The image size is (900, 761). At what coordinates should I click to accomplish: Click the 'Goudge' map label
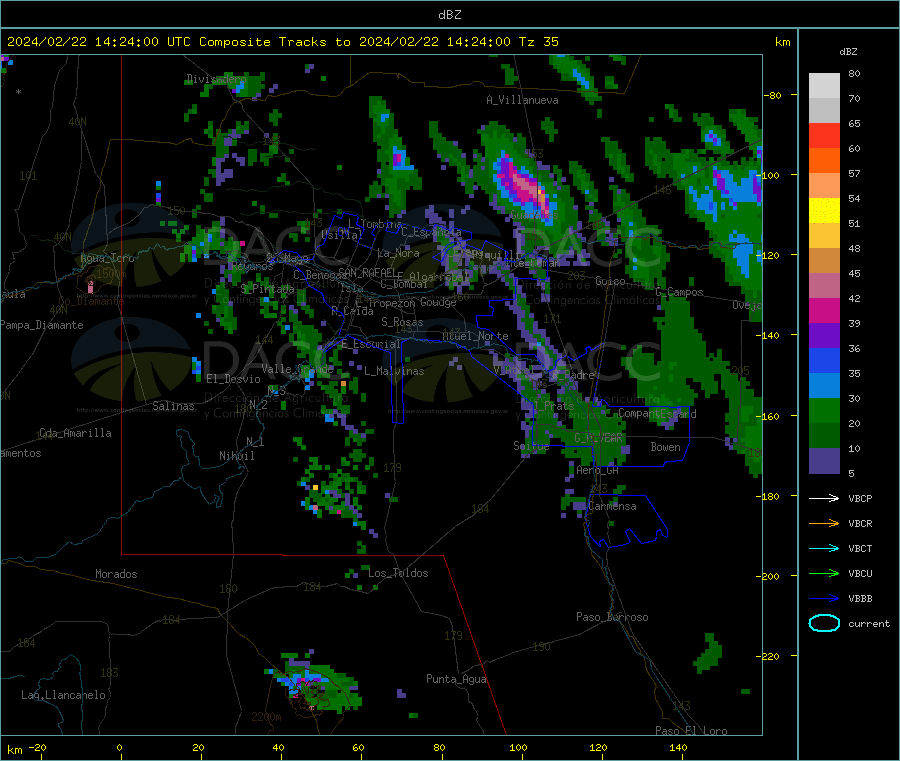pos(438,302)
